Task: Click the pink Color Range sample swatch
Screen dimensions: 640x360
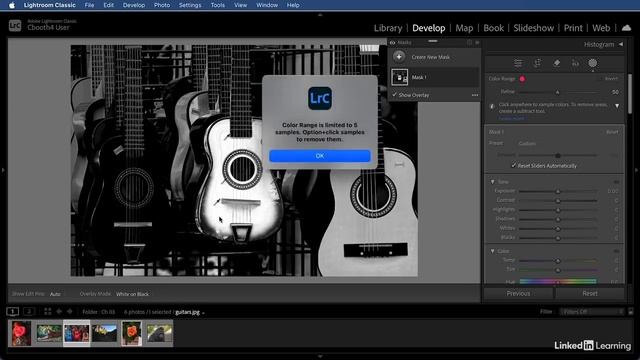Action: pyautogui.click(x=522, y=79)
